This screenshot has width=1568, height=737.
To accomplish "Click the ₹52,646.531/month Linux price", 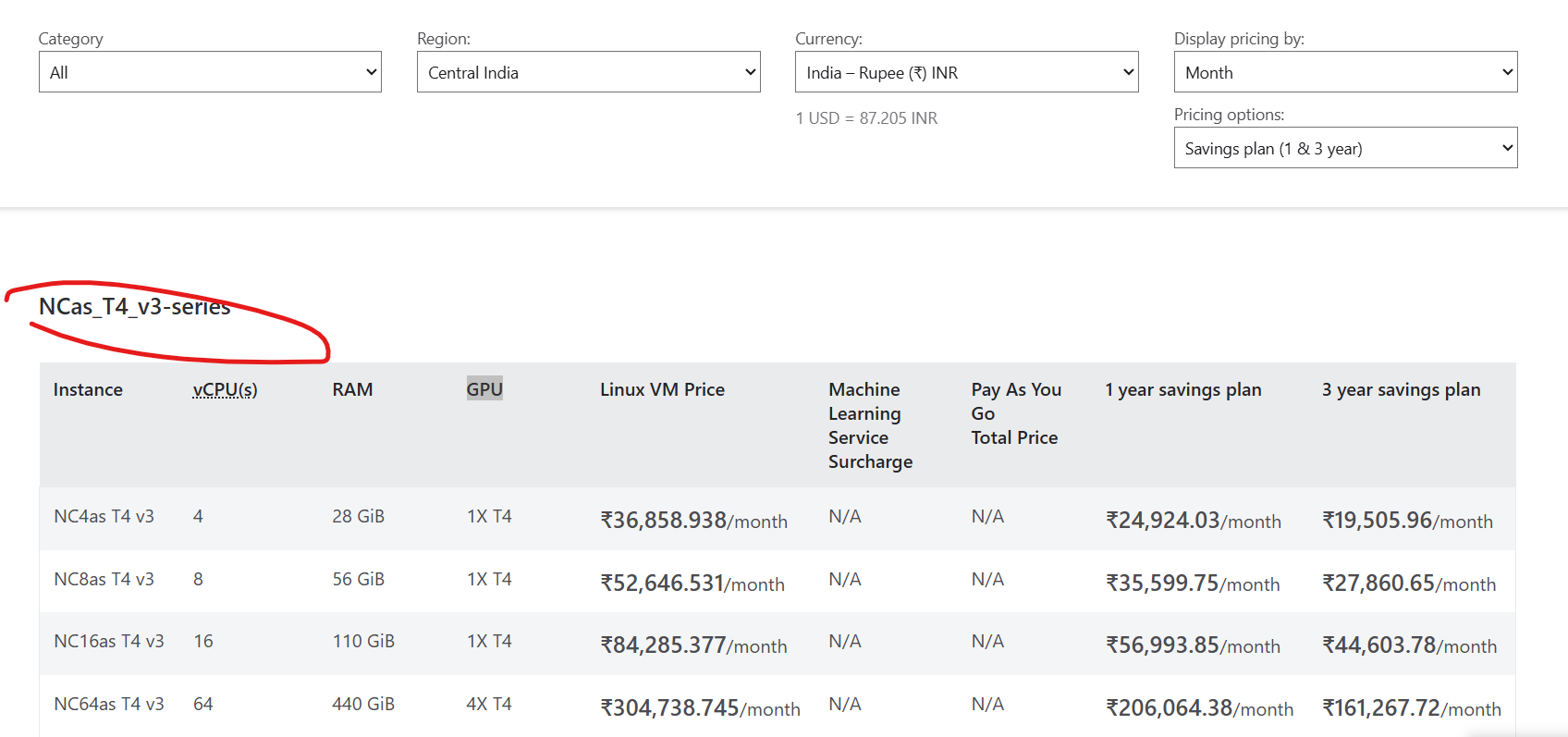I will 692,583.
